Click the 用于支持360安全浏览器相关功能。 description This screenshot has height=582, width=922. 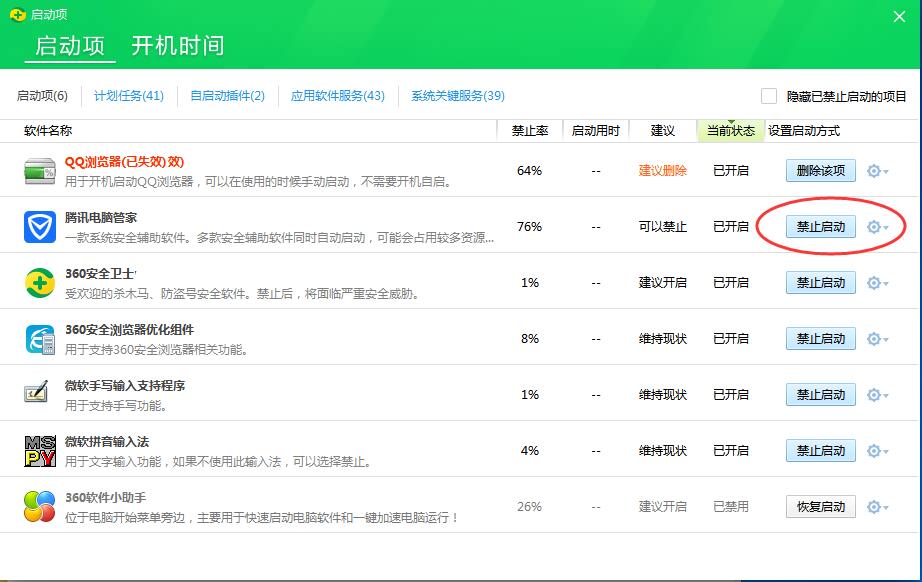tap(156, 350)
